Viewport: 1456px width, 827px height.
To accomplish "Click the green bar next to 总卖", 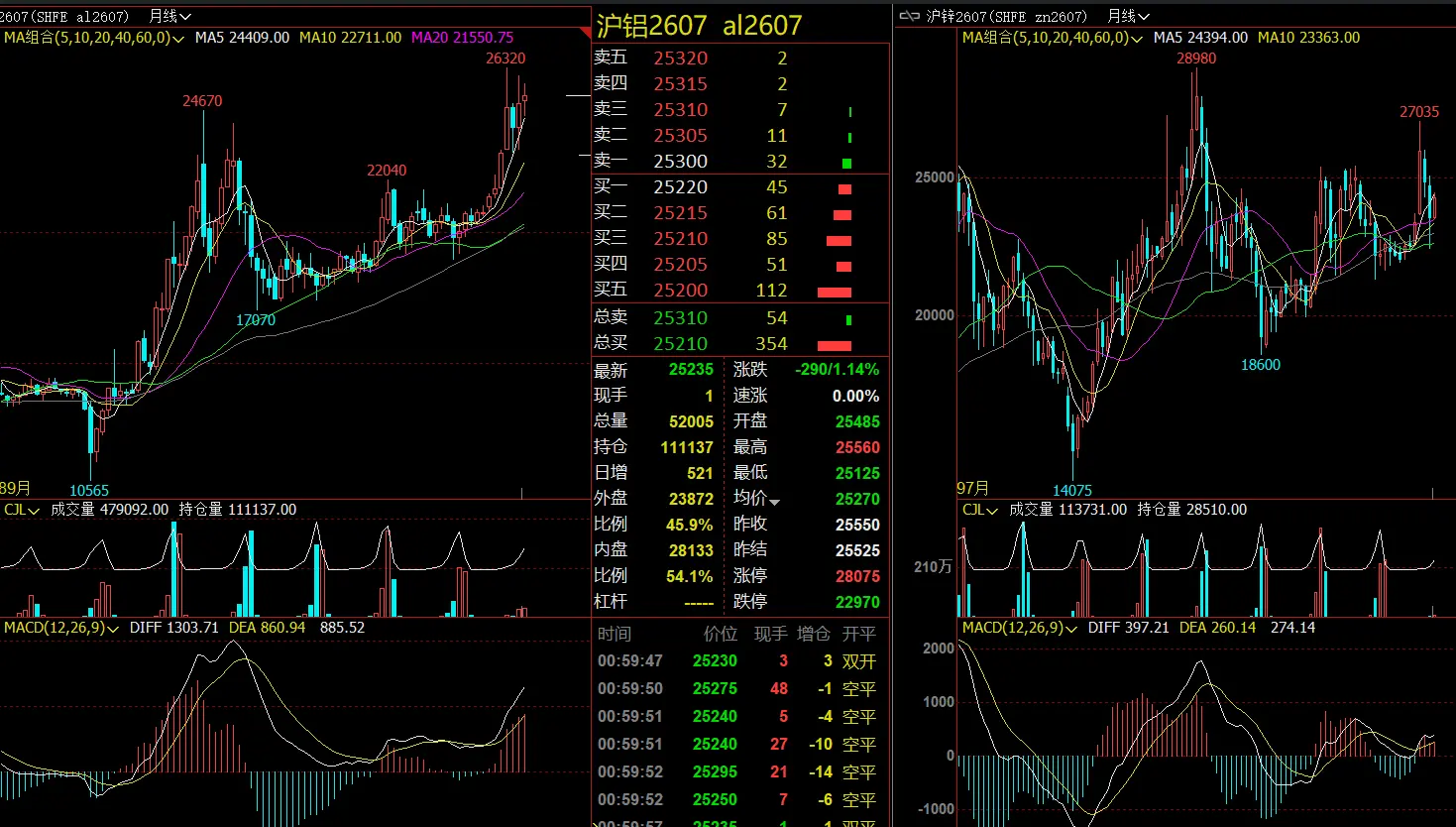I will 848,319.
